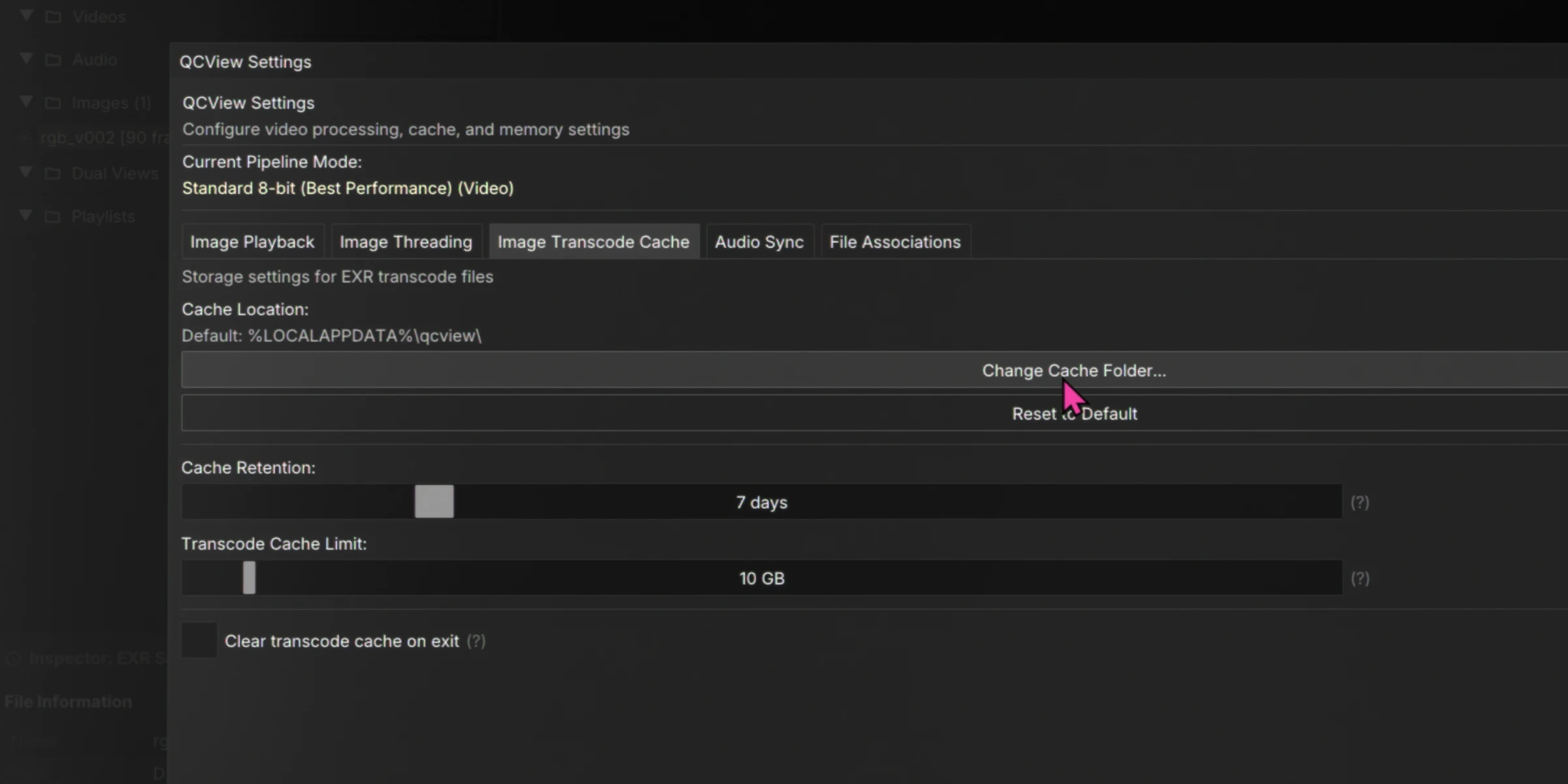Click the folder icon beside Audio
Screen dimensions: 1568x784
(x=54, y=59)
